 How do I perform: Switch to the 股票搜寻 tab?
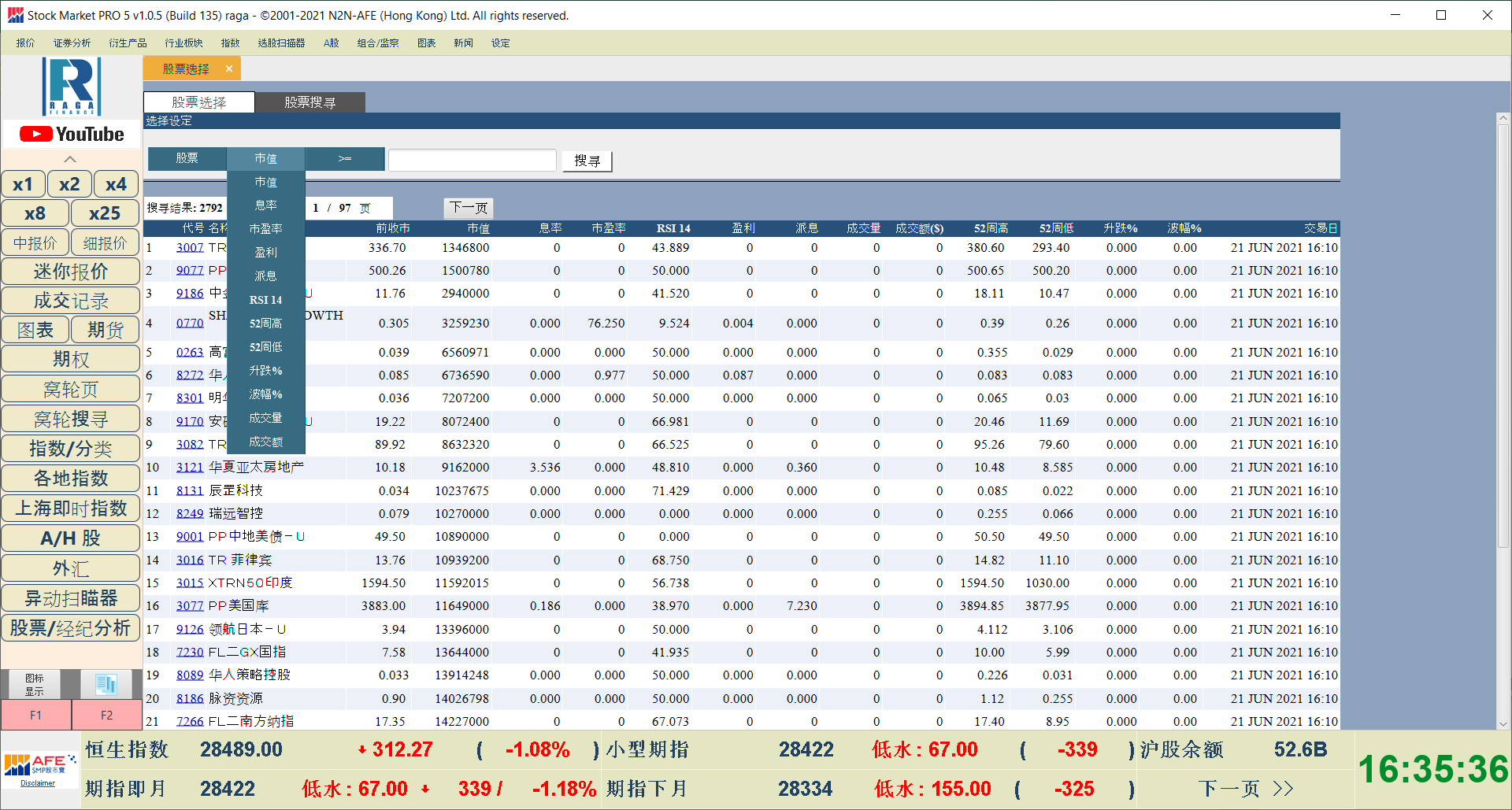309,102
